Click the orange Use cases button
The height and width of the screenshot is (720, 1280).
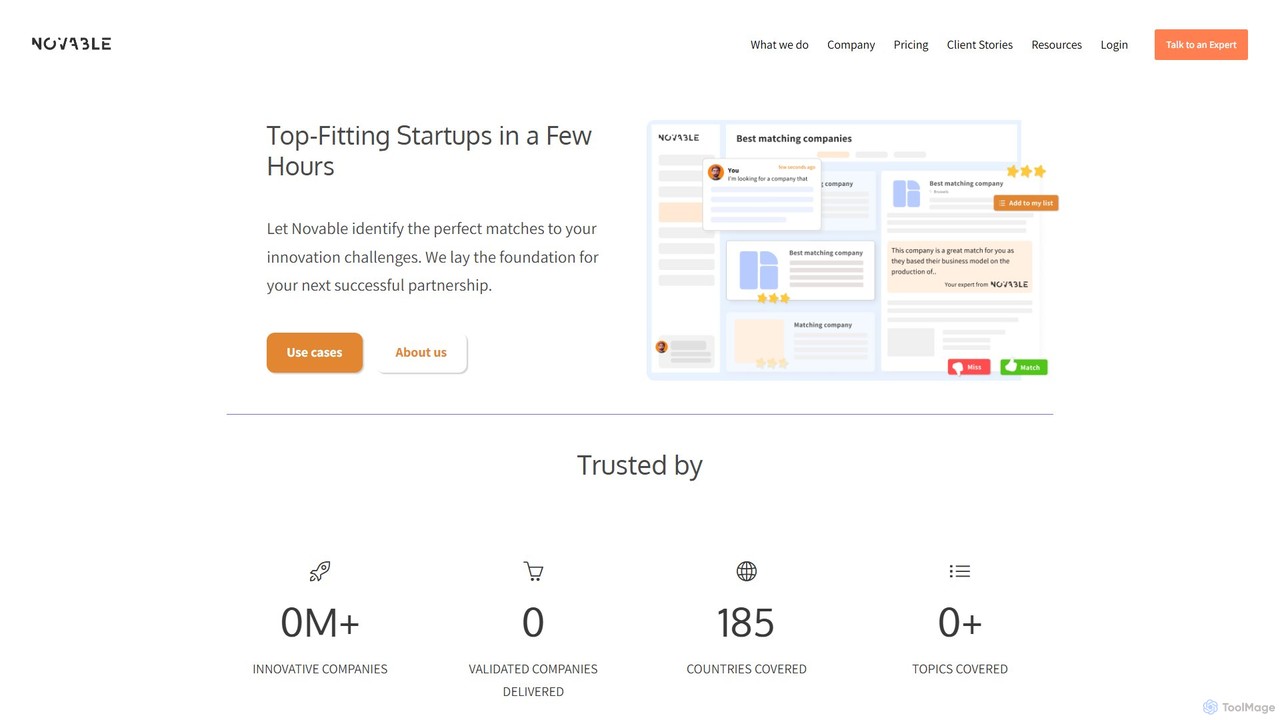(314, 352)
